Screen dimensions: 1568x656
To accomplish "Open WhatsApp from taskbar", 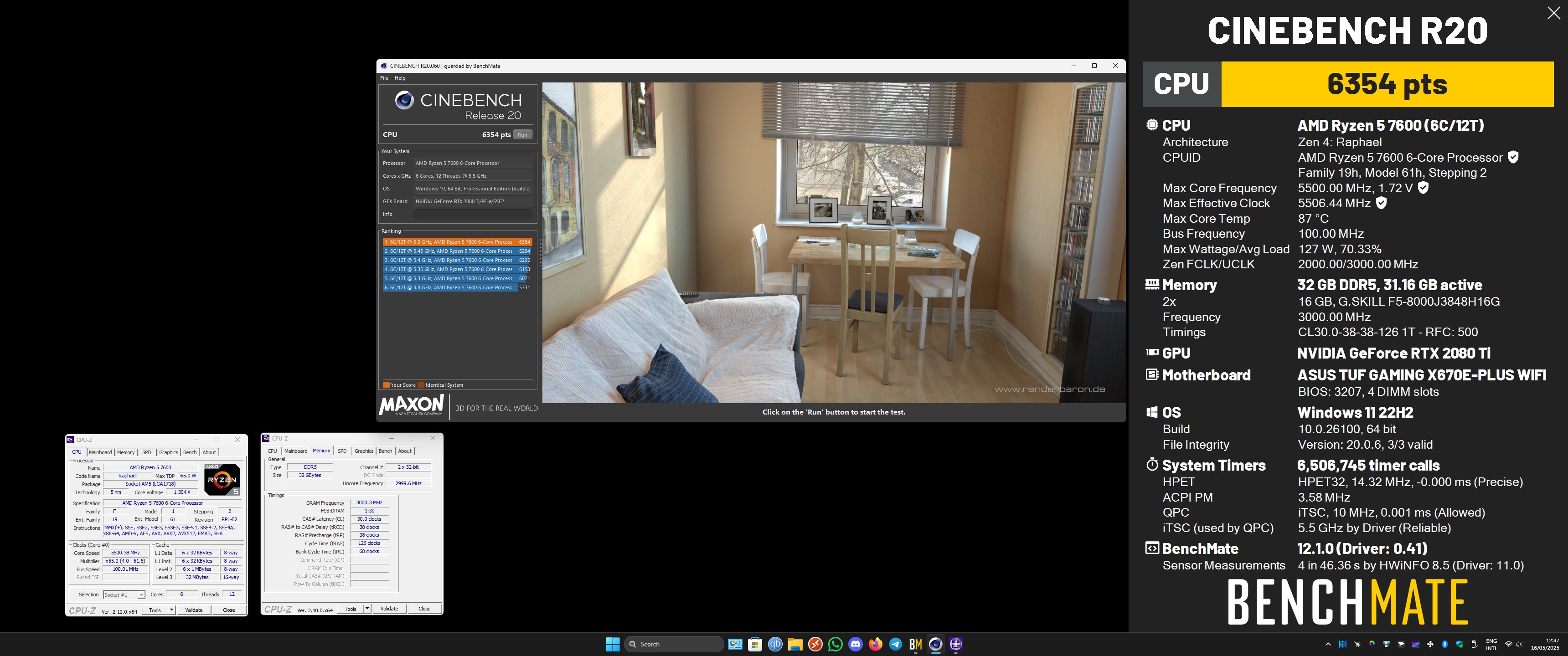I will [835, 644].
